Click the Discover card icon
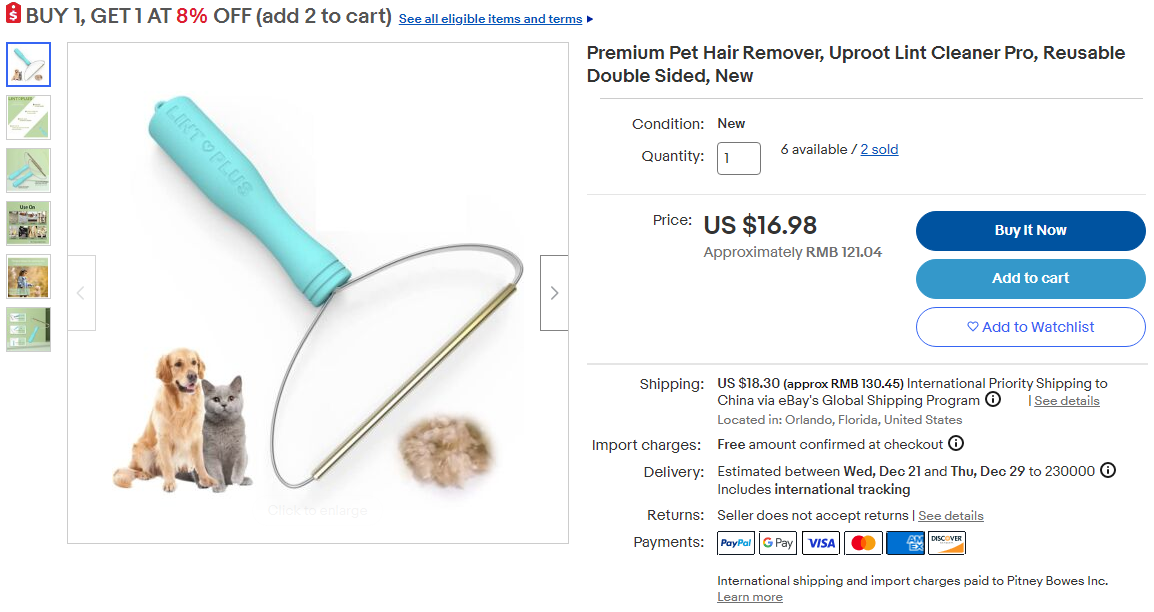 tap(946, 543)
